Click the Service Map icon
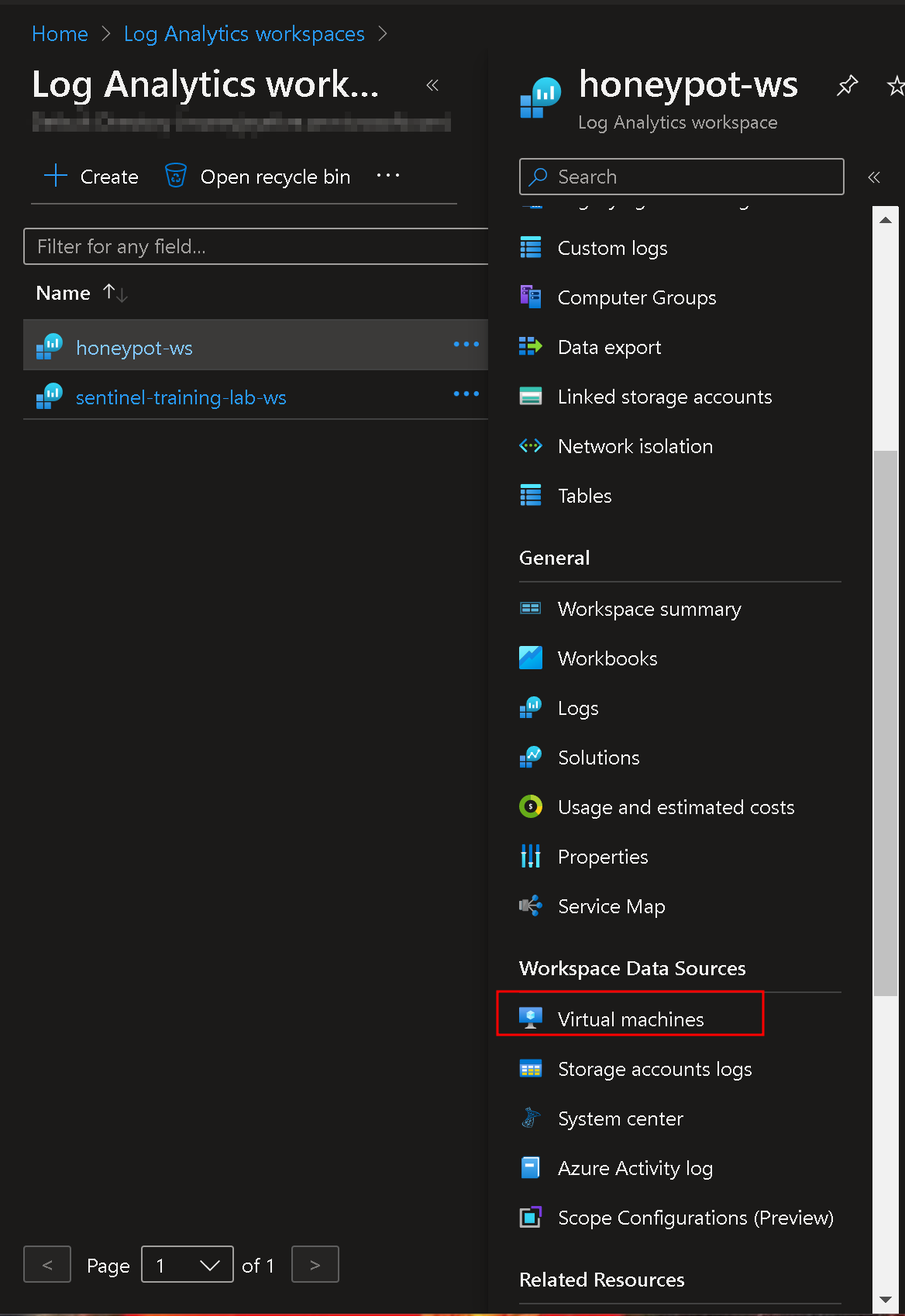This screenshot has height=1316, width=905. pyautogui.click(x=531, y=905)
